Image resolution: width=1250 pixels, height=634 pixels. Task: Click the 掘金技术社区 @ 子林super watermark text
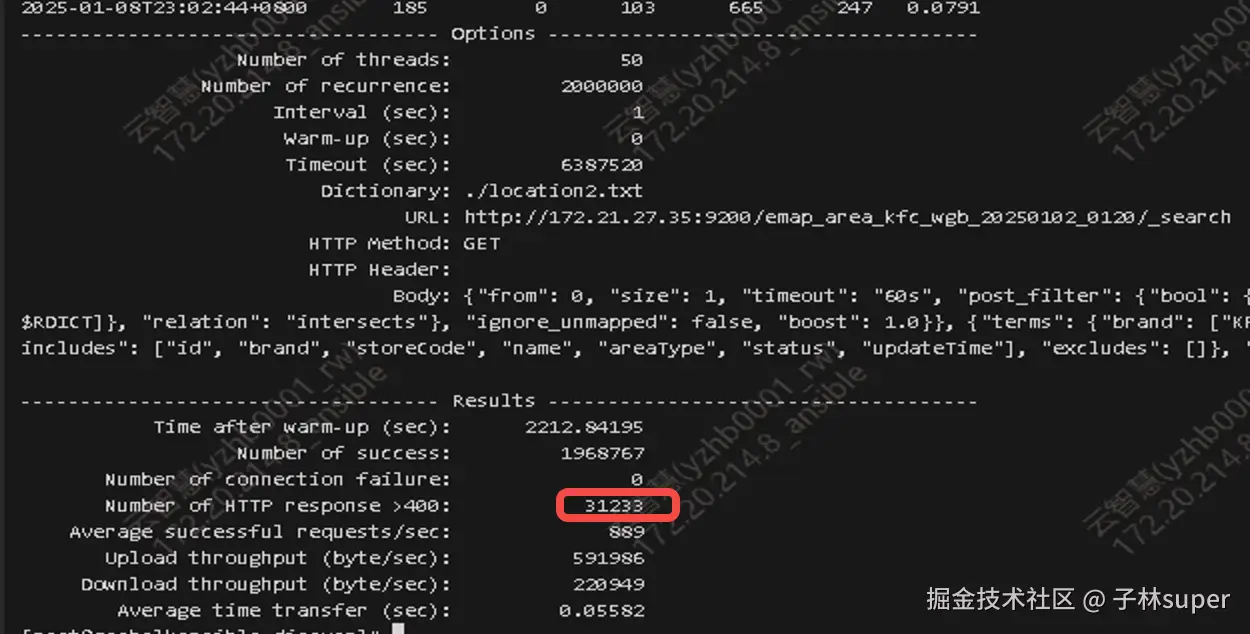[x=1078, y=599]
